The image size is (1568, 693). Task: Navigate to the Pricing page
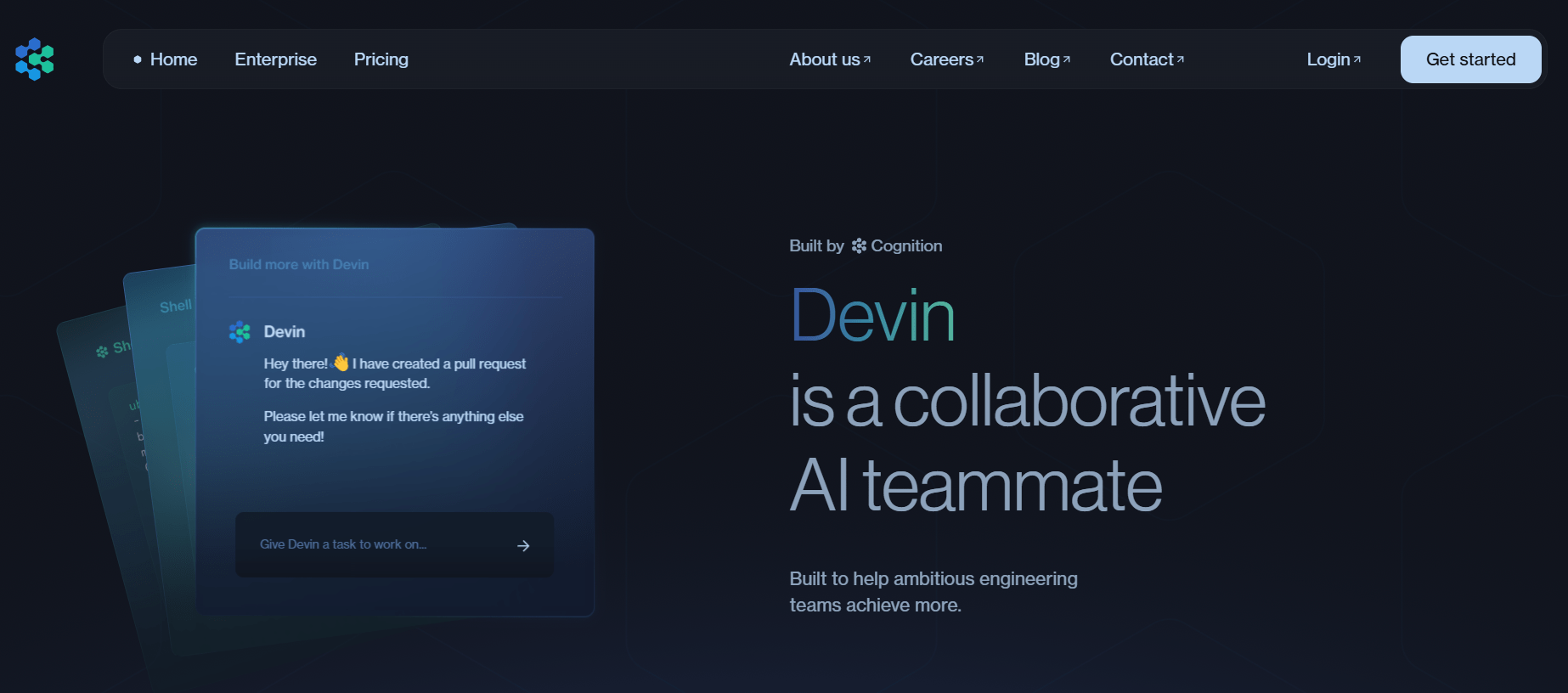tap(381, 59)
